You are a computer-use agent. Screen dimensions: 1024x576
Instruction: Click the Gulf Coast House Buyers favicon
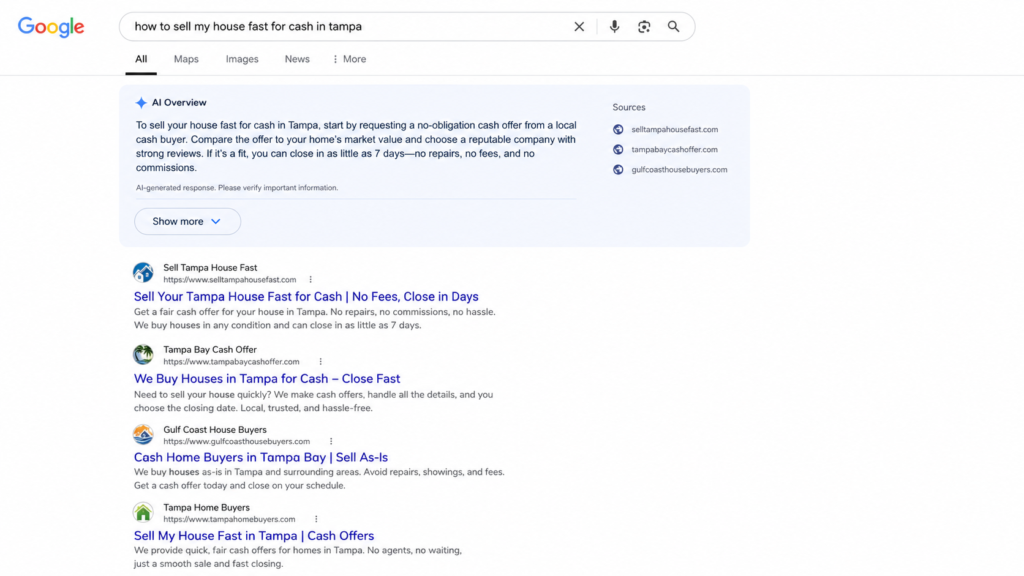pyautogui.click(x=143, y=434)
